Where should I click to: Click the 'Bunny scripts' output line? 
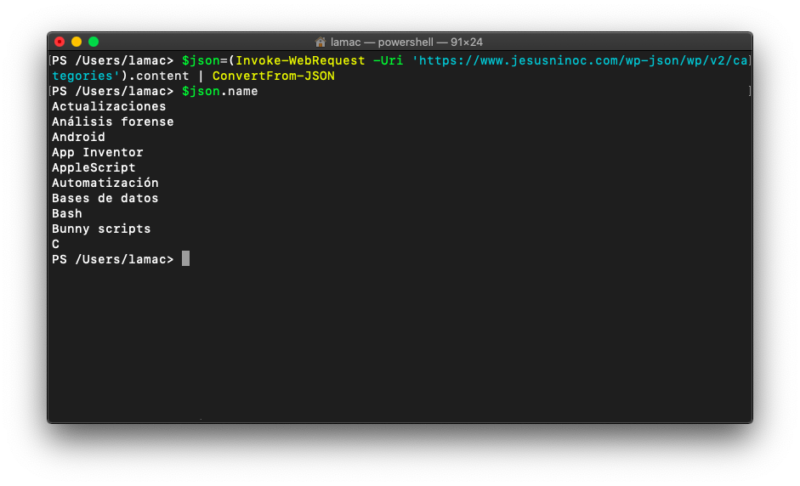click(101, 229)
